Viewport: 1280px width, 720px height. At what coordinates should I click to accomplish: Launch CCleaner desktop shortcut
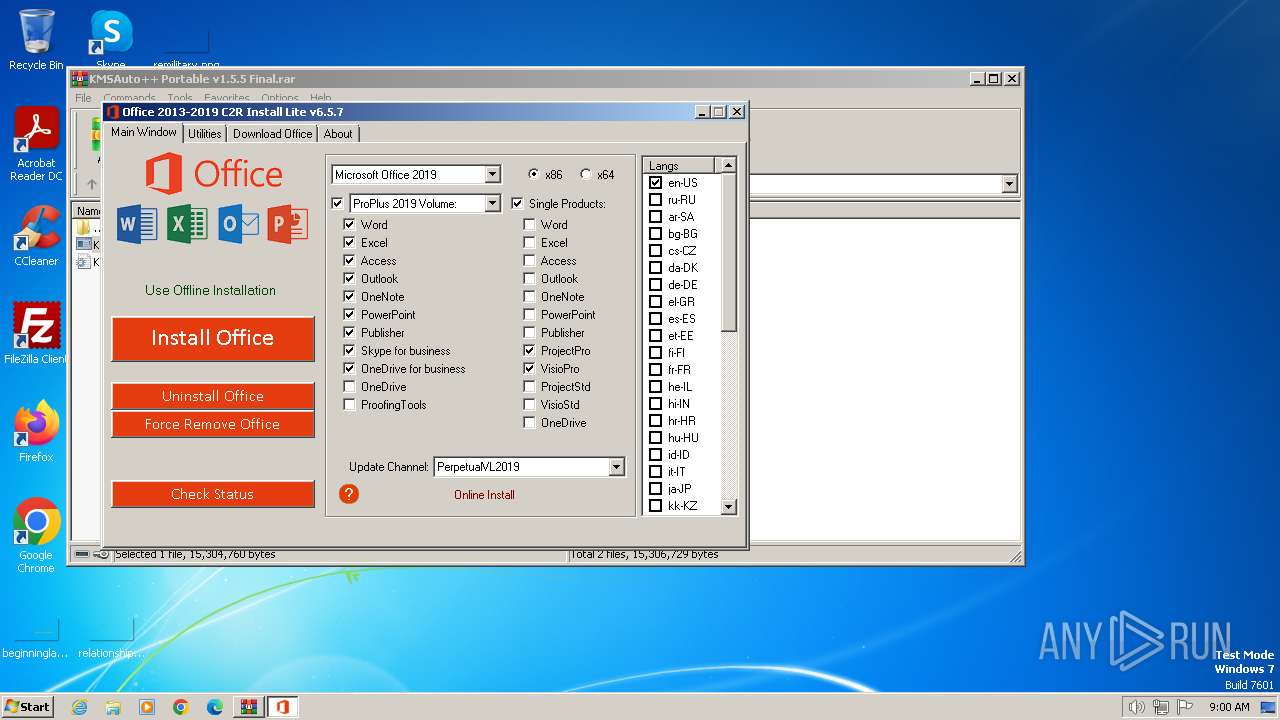point(36,236)
